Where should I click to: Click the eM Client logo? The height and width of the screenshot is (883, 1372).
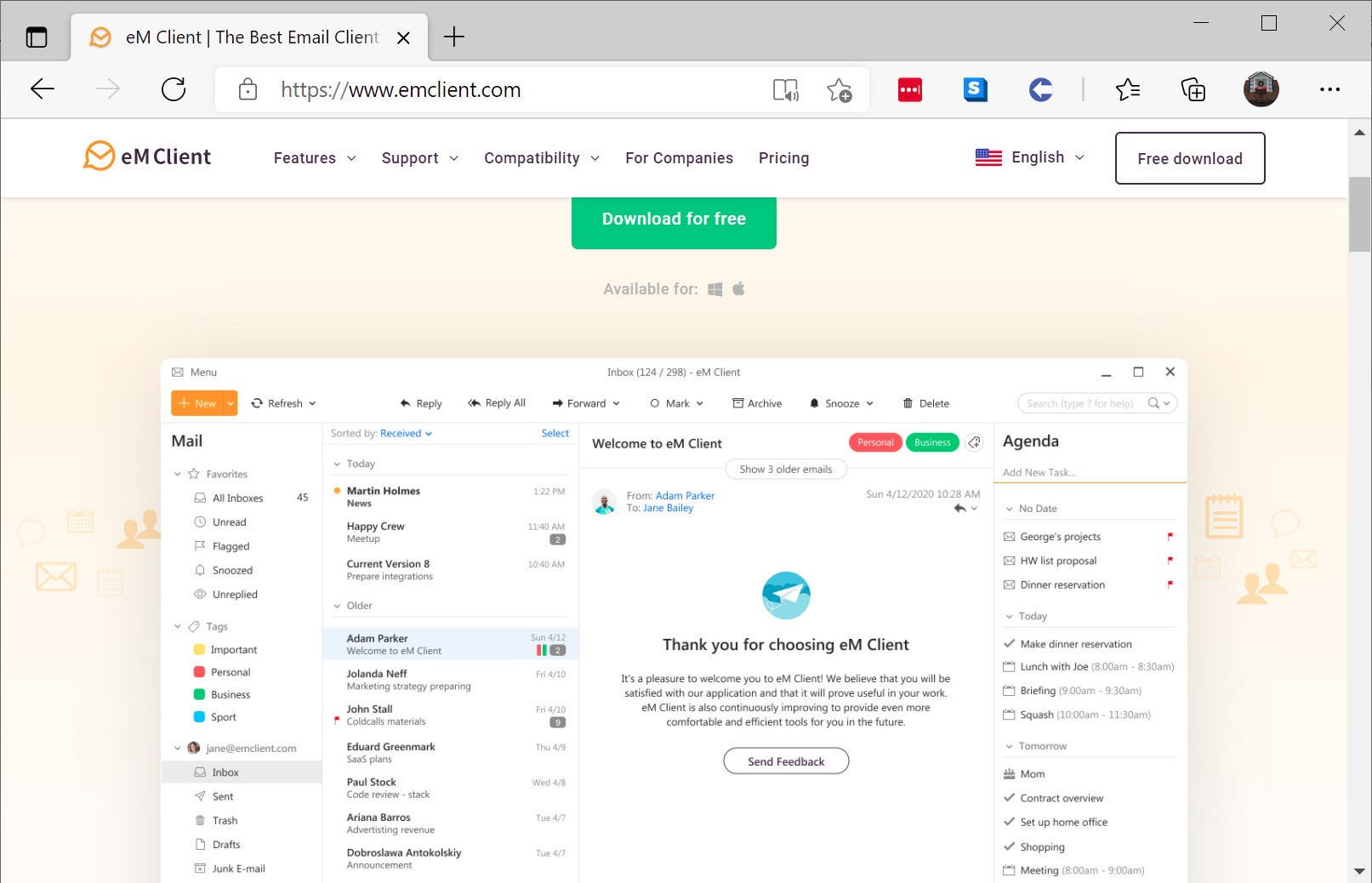point(147,157)
